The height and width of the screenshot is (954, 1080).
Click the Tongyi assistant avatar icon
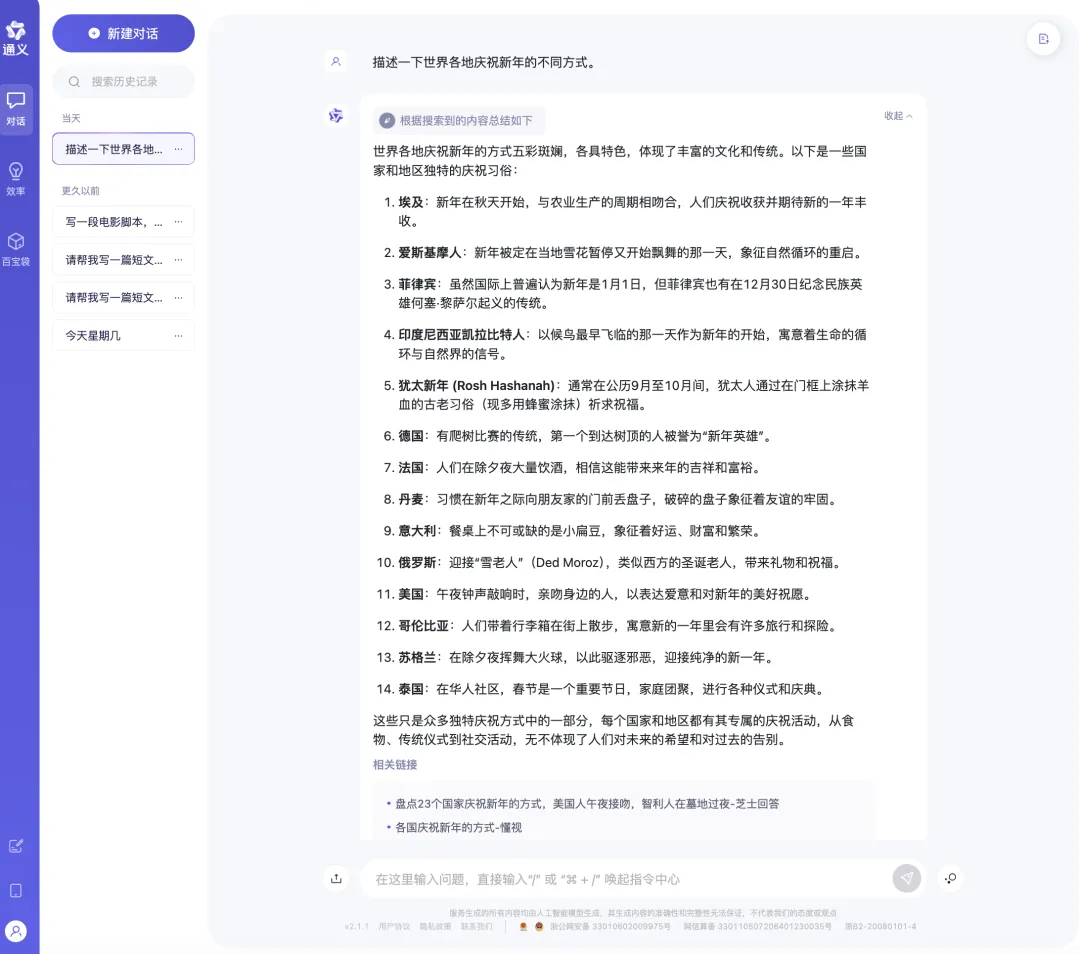336,116
